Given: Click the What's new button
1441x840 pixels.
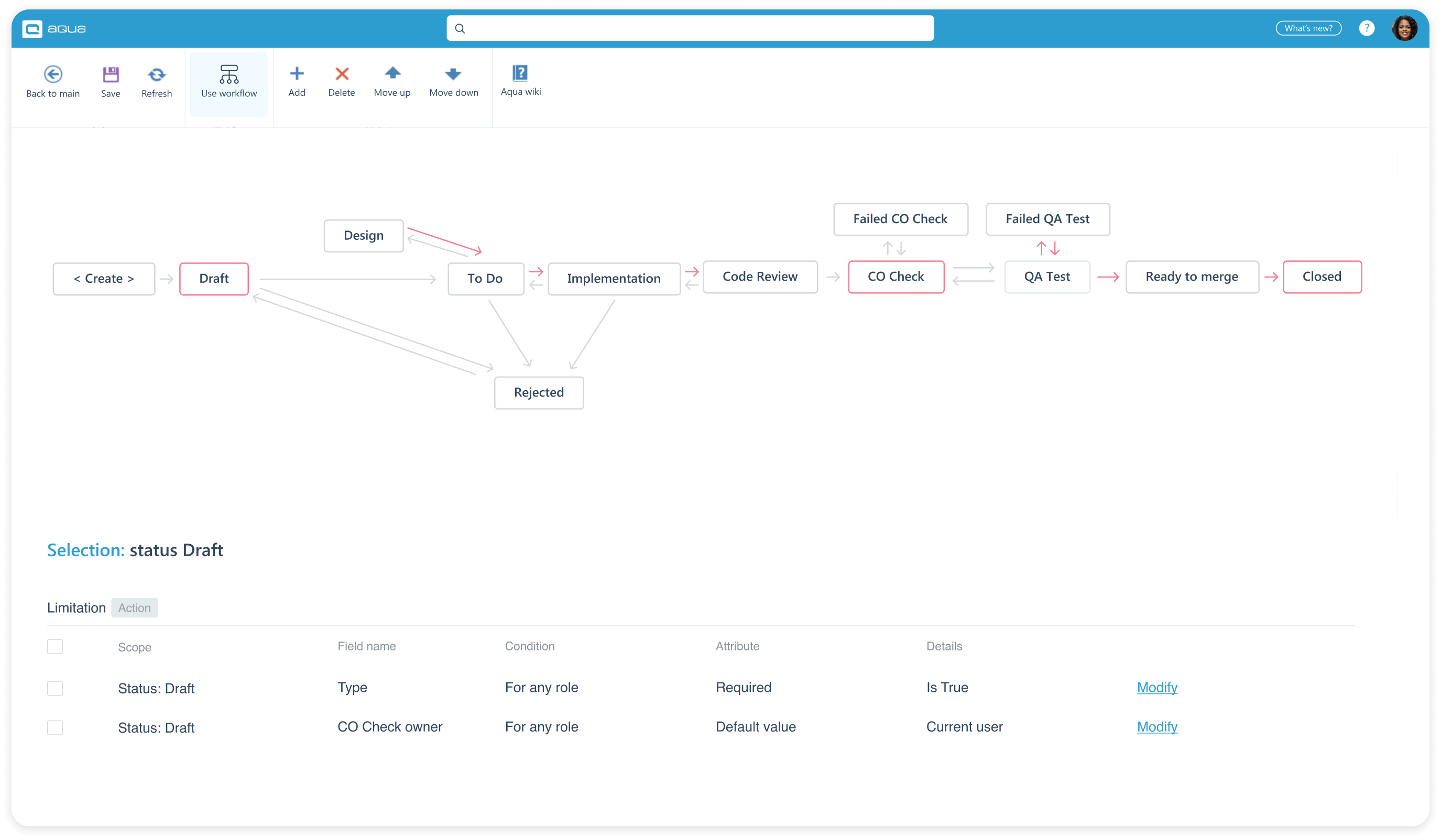Looking at the screenshot, I should click(1308, 28).
